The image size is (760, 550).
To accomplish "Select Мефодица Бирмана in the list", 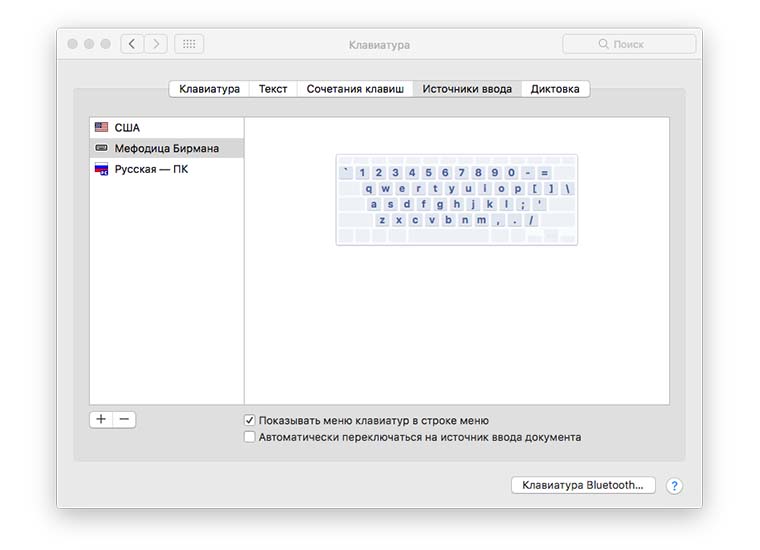I will pos(167,148).
